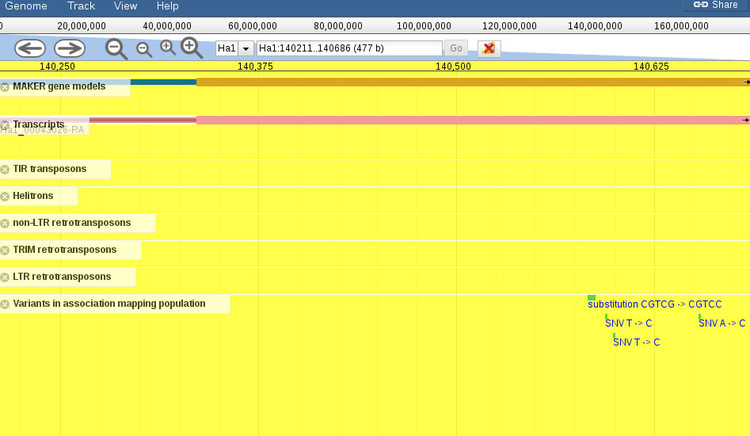Select the upper SNV T -> C variant

pos(628,323)
